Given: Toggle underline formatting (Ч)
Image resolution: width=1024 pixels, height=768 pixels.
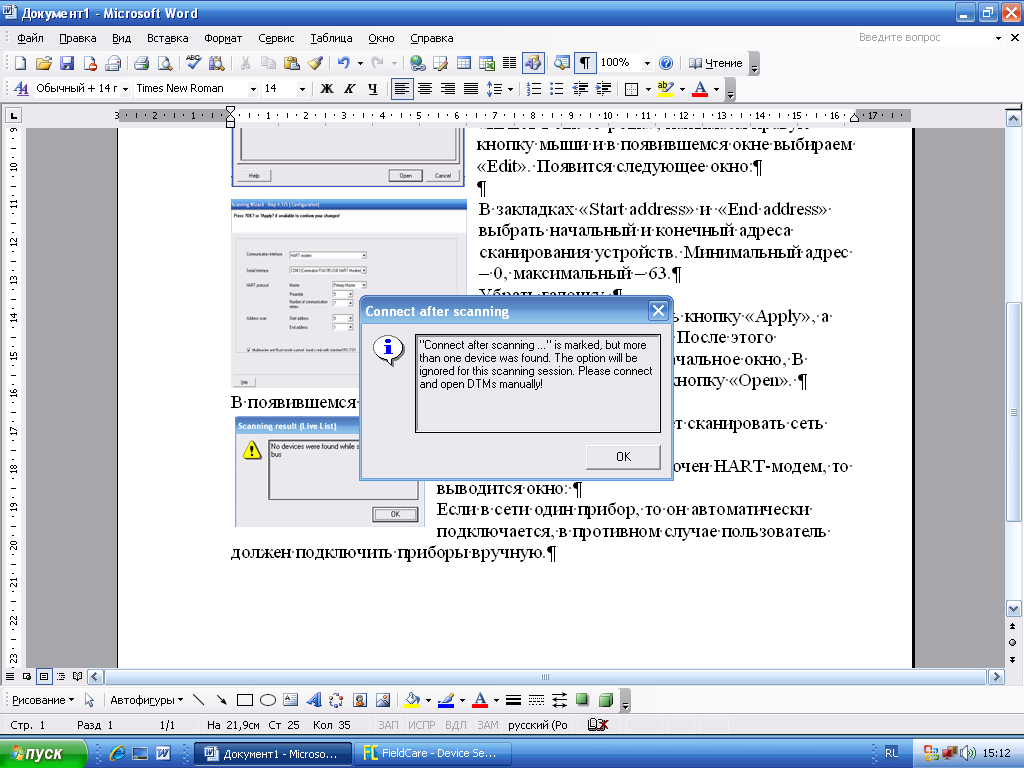Looking at the screenshot, I should coord(373,89).
